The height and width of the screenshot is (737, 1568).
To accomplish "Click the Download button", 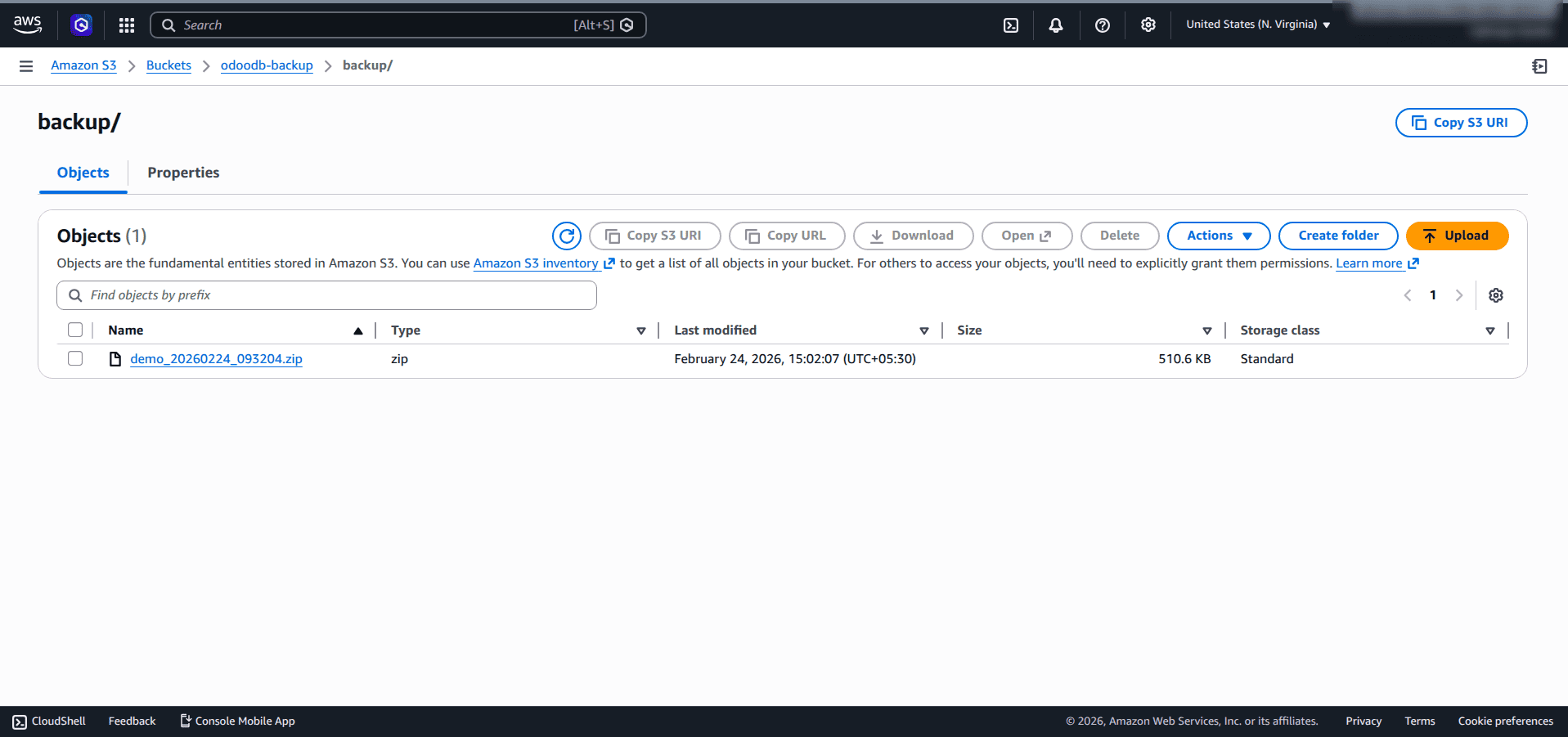I will click(913, 236).
